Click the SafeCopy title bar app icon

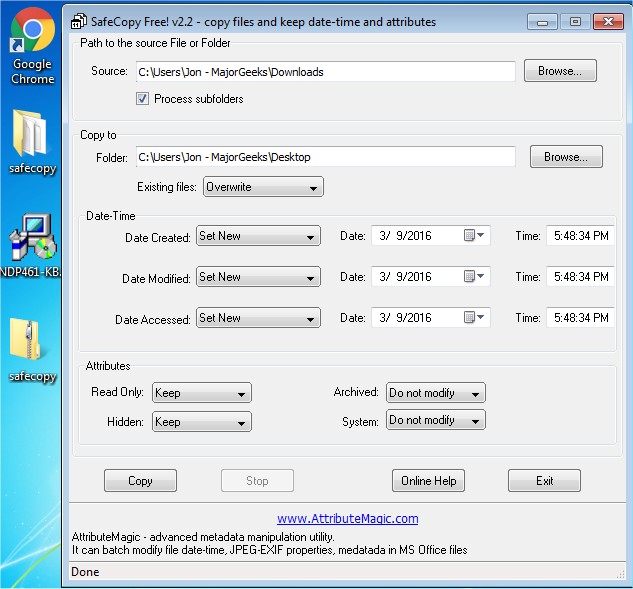(x=79, y=21)
